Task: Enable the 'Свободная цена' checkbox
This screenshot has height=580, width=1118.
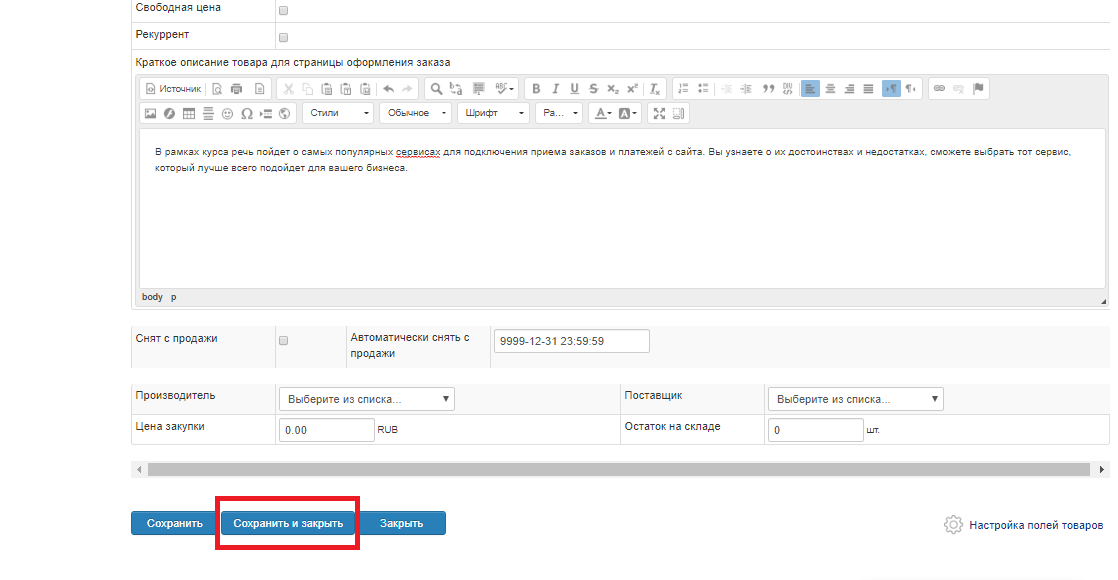Action: (x=283, y=10)
